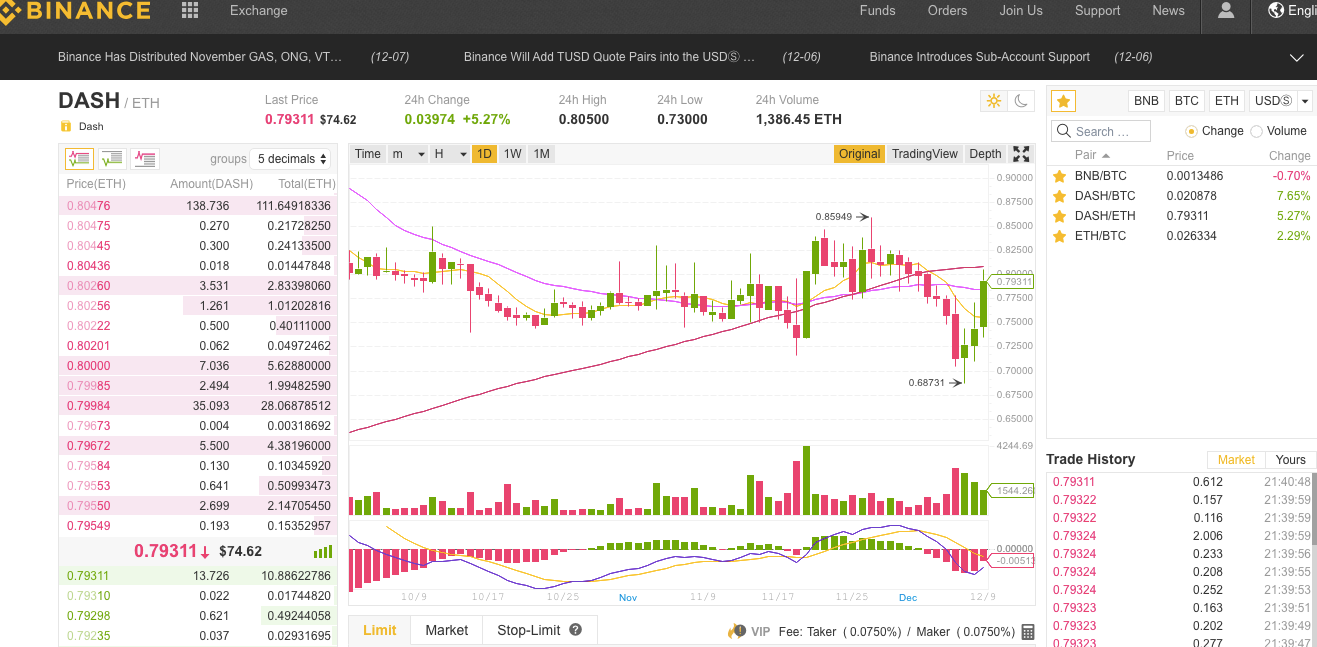The height and width of the screenshot is (647, 1317).
Task: Select the Change radio button
Action: click(1190, 131)
